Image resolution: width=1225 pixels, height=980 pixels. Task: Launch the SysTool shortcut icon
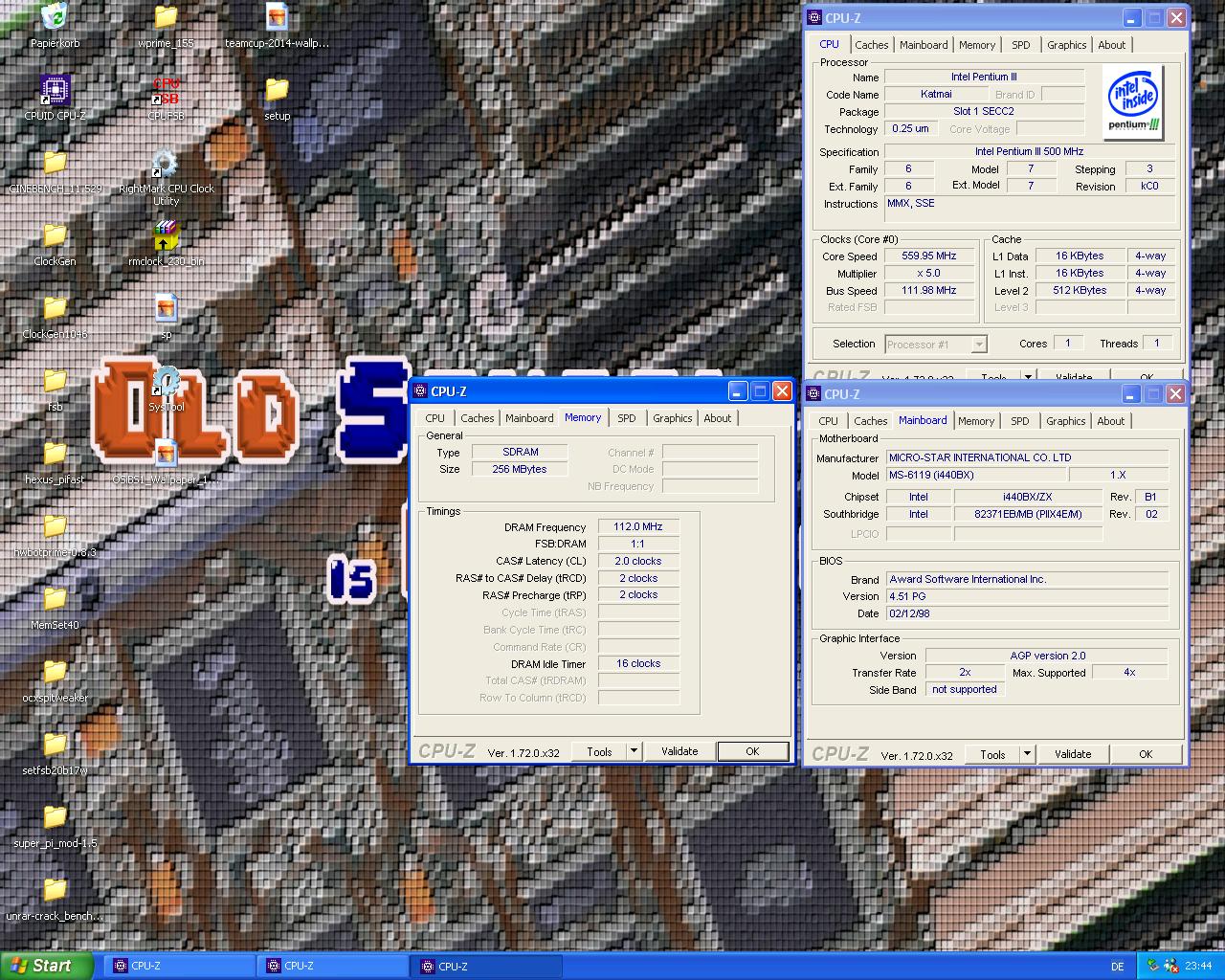point(166,381)
